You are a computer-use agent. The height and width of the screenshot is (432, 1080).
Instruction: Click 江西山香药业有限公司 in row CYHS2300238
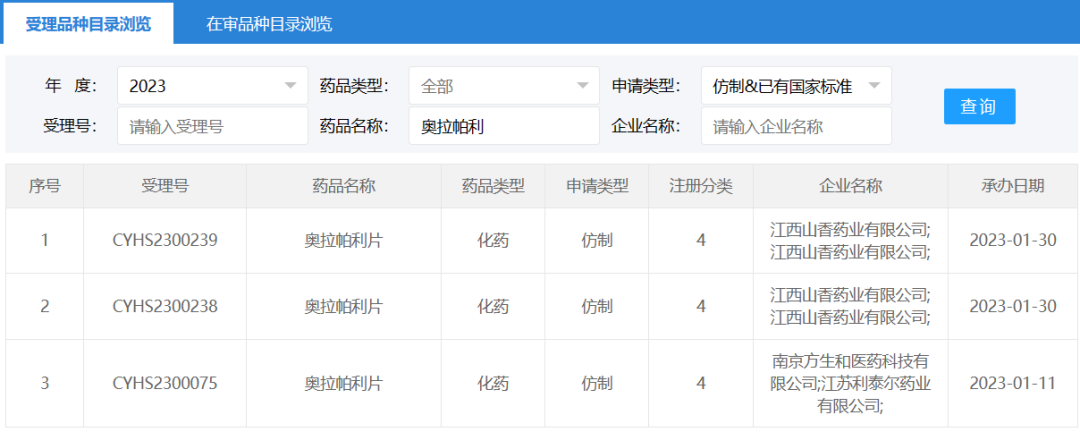point(850,307)
